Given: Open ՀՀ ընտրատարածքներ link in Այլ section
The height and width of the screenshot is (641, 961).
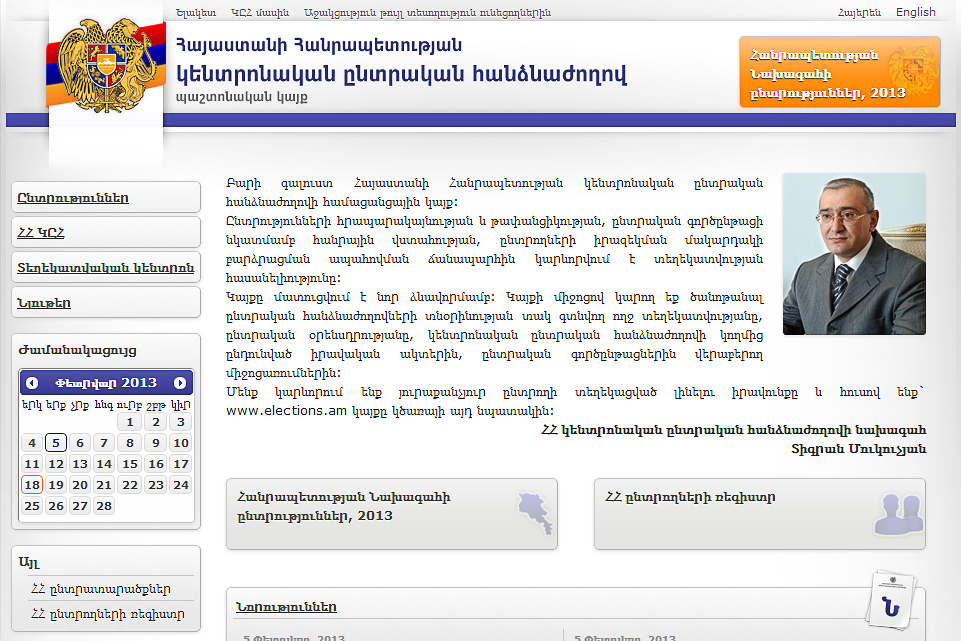Looking at the screenshot, I should coord(100,589).
